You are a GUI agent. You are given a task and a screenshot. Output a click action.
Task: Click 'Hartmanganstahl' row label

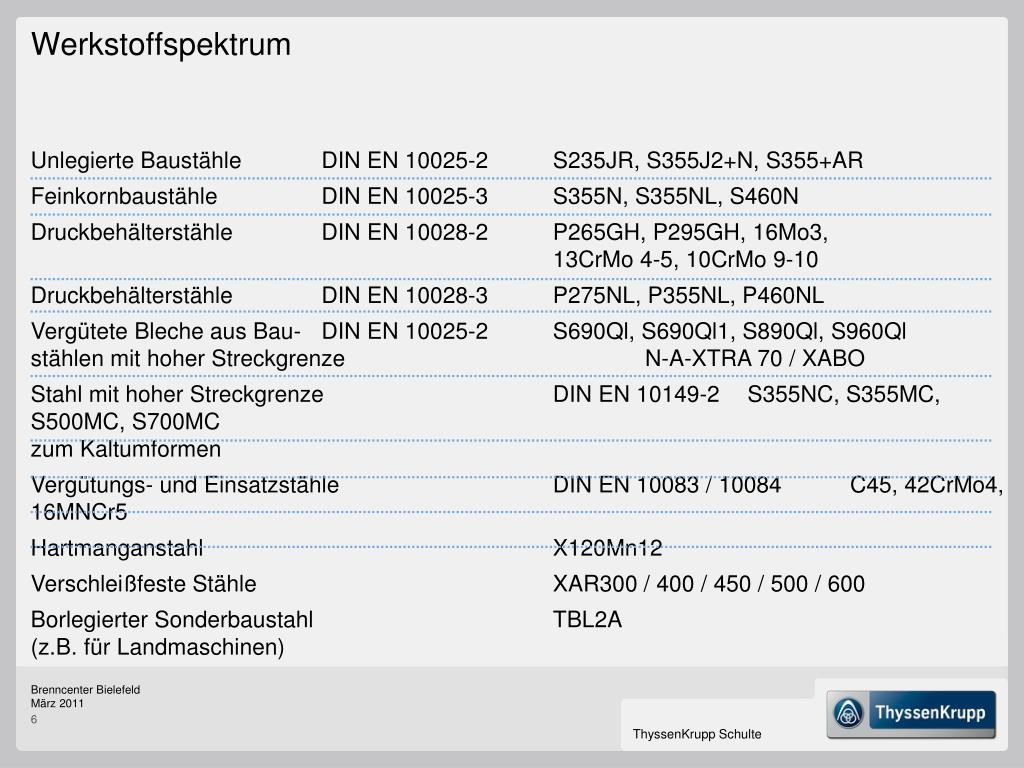point(117,549)
